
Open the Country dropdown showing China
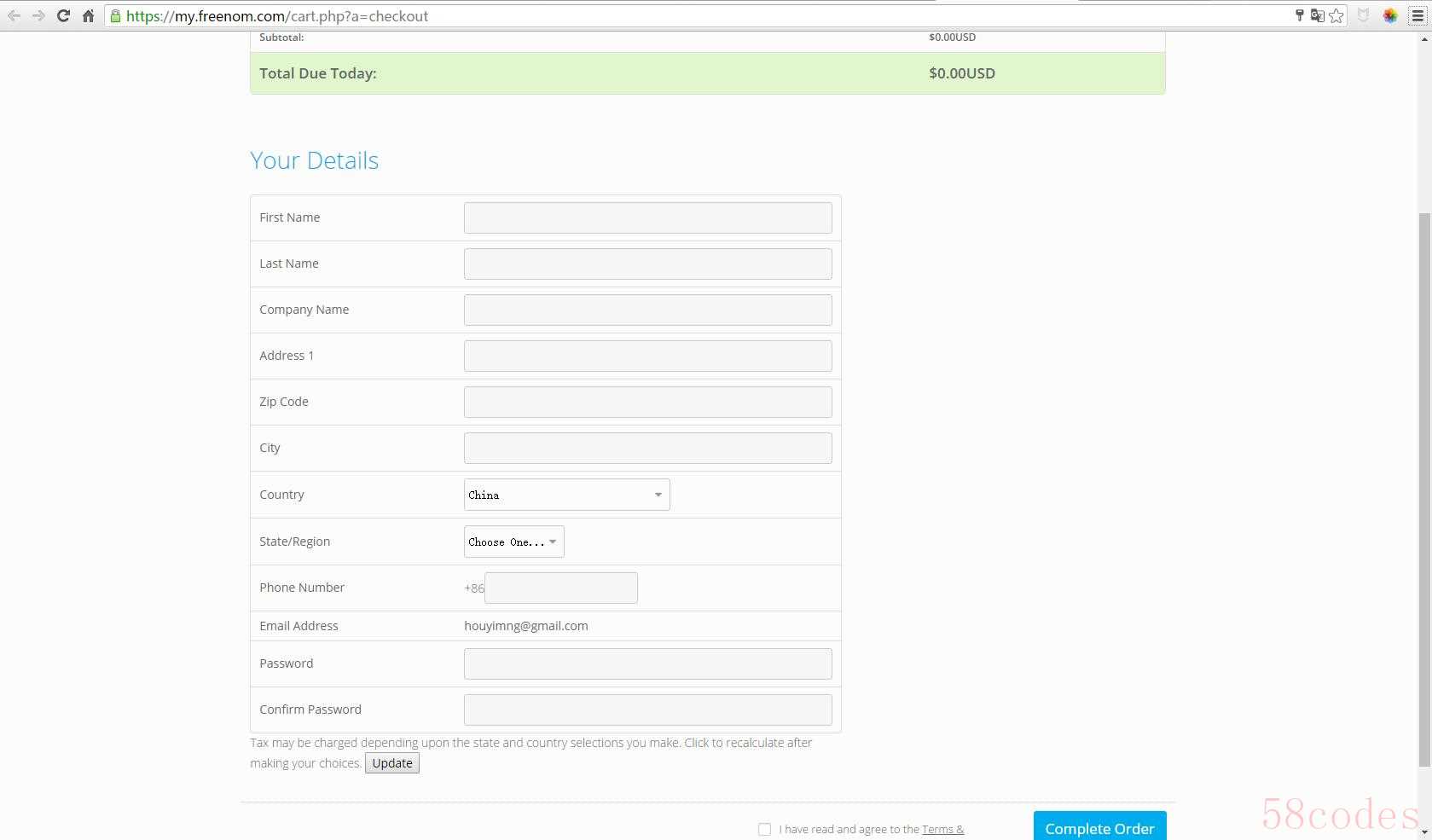tap(566, 495)
